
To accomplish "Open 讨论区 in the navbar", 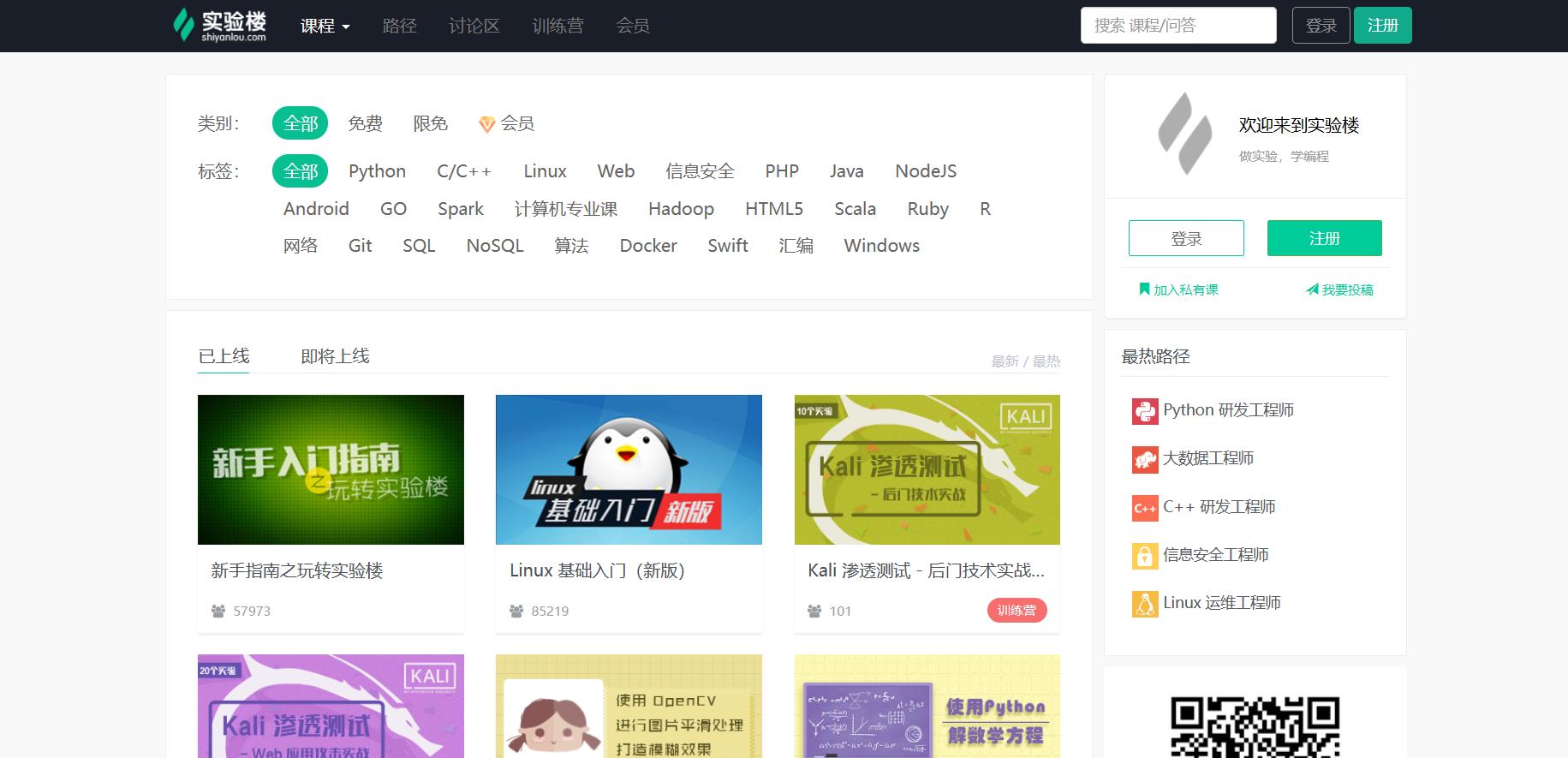I will tap(474, 26).
